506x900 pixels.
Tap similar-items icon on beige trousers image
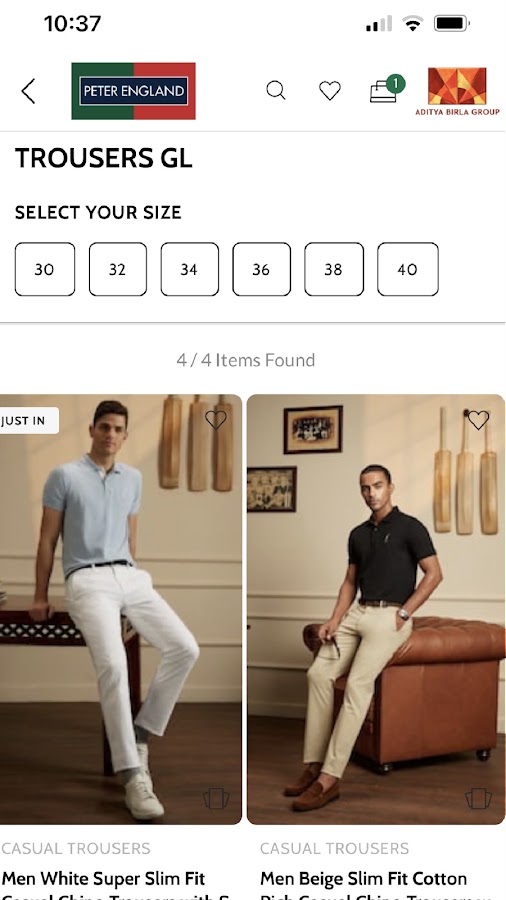[x=478, y=798]
